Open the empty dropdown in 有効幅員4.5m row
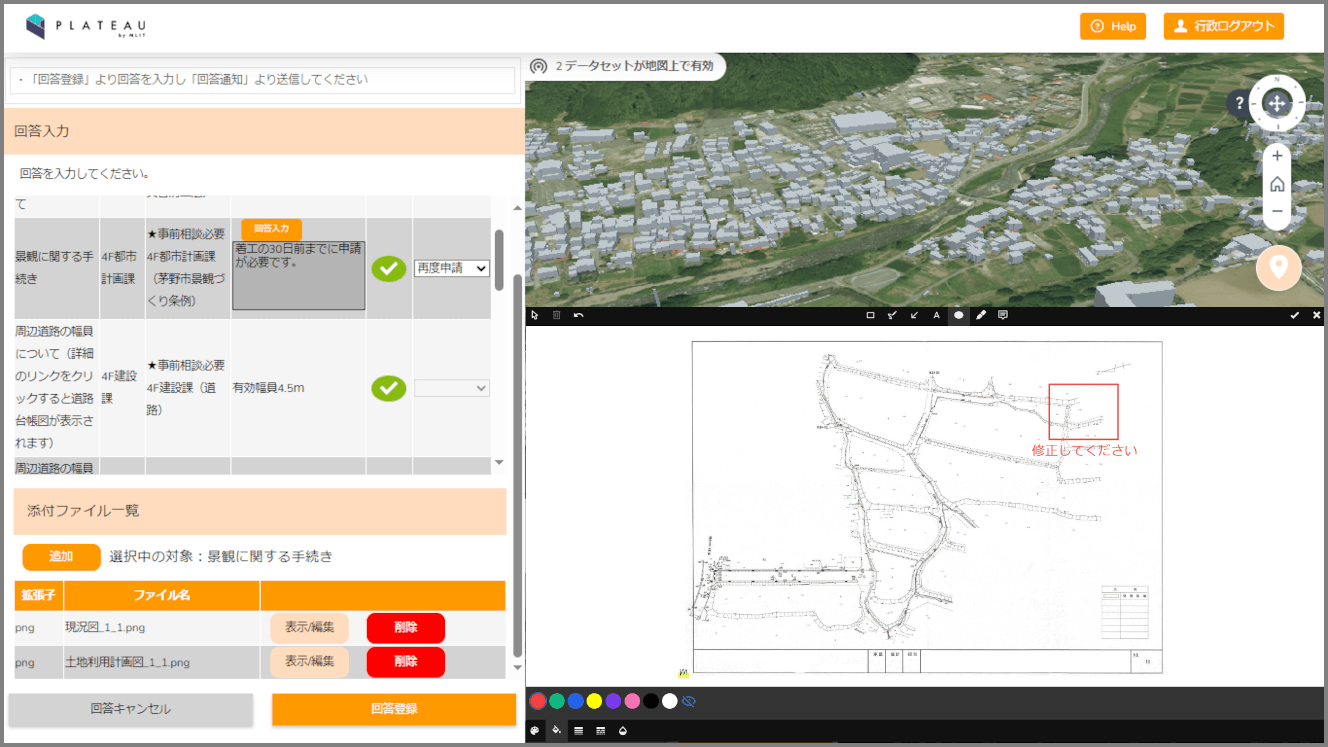This screenshot has height=747, width=1328. (x=452, y=388)
